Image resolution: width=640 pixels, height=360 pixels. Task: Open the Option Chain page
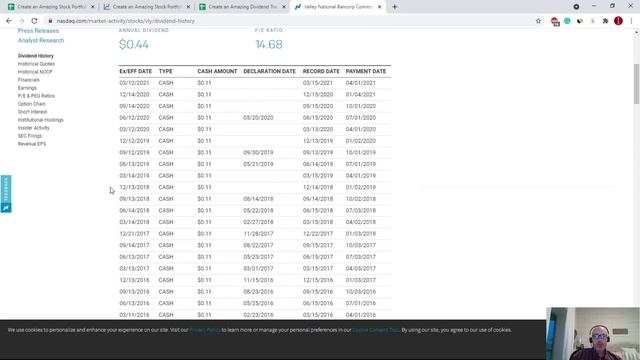point(31,104)
